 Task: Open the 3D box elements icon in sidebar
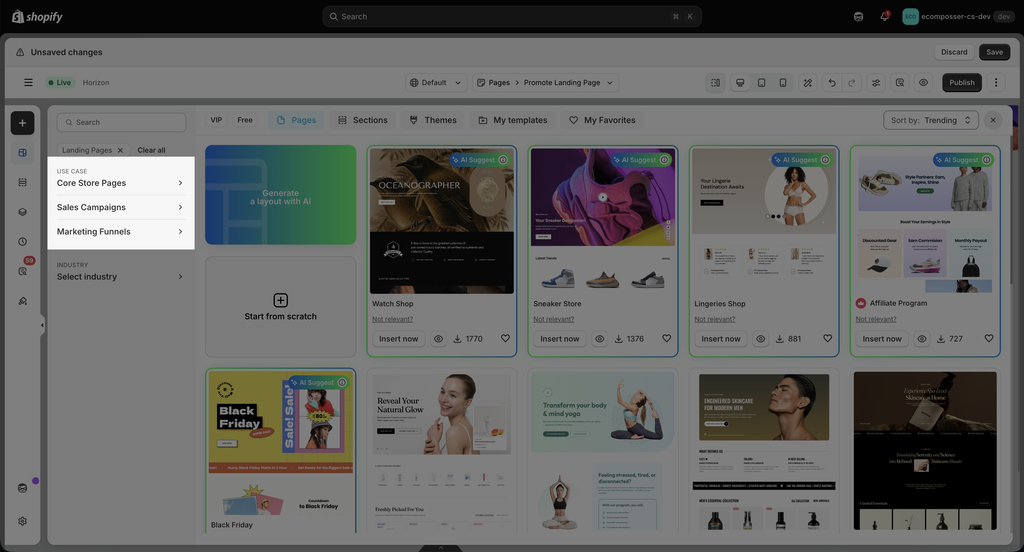coord(22,212)
